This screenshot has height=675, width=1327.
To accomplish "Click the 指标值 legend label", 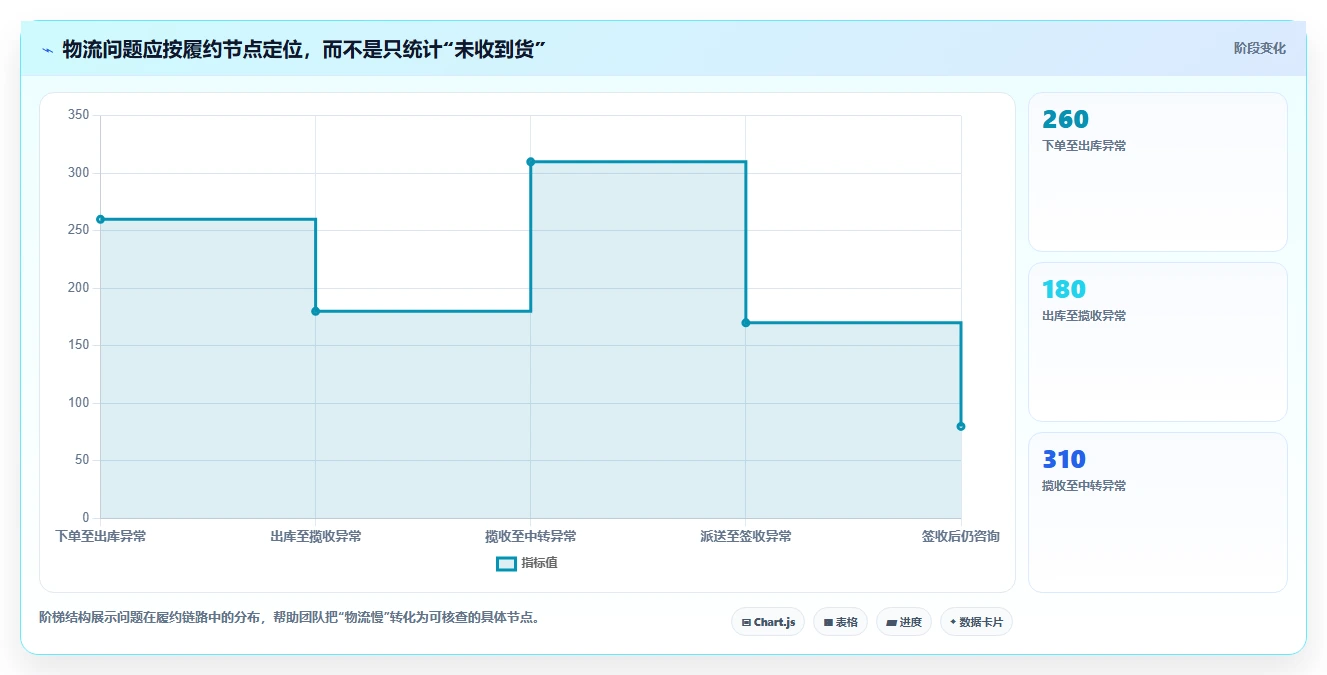I will tap(539, 563).
